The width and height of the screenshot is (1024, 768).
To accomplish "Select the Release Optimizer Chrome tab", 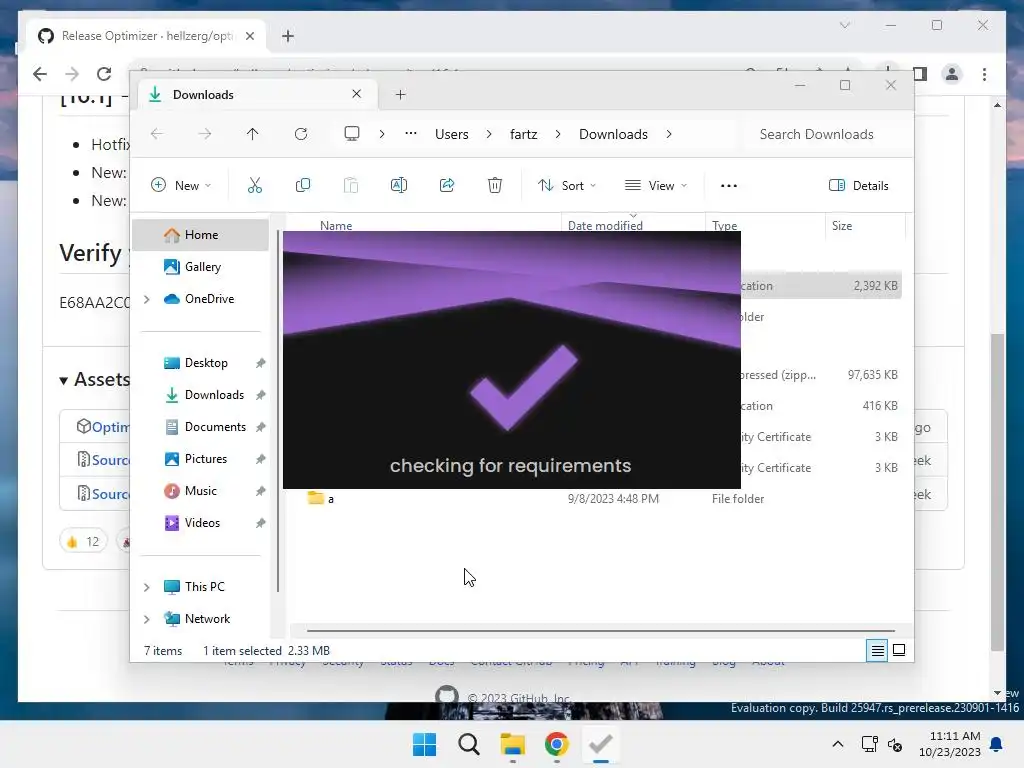I will pyautogui.click(x=146, y=36).
